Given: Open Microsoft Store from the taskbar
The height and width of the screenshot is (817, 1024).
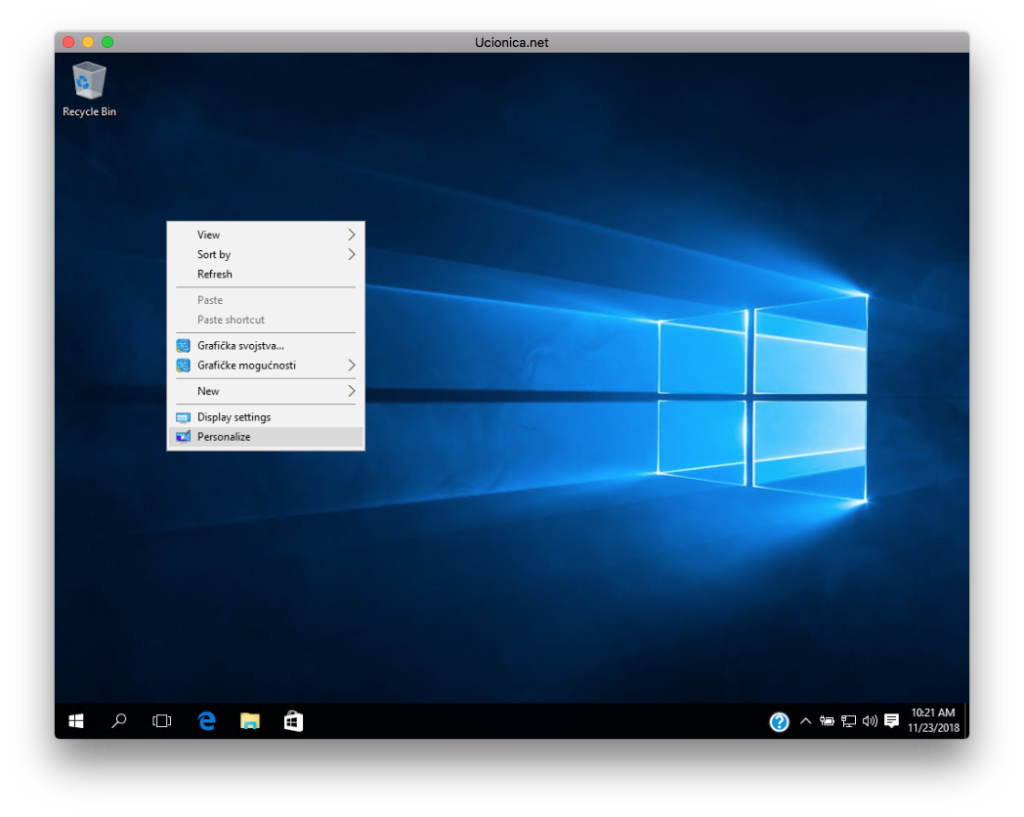Looking at the screenshot, I should [x=293, y=721].
